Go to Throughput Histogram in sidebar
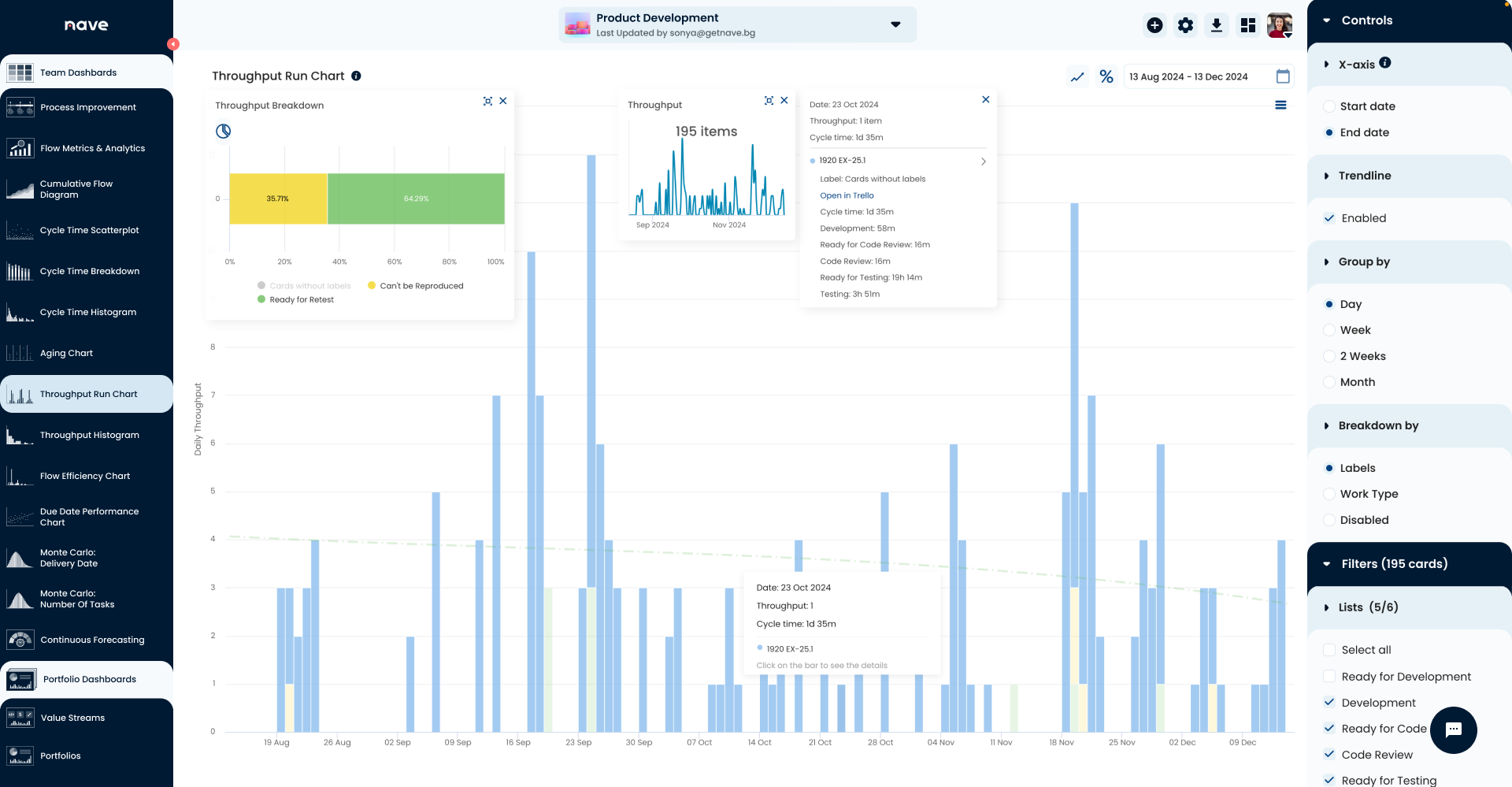The width and height of the screenshot is (1512, 787). pyautogui.click(x=89, y=435)
